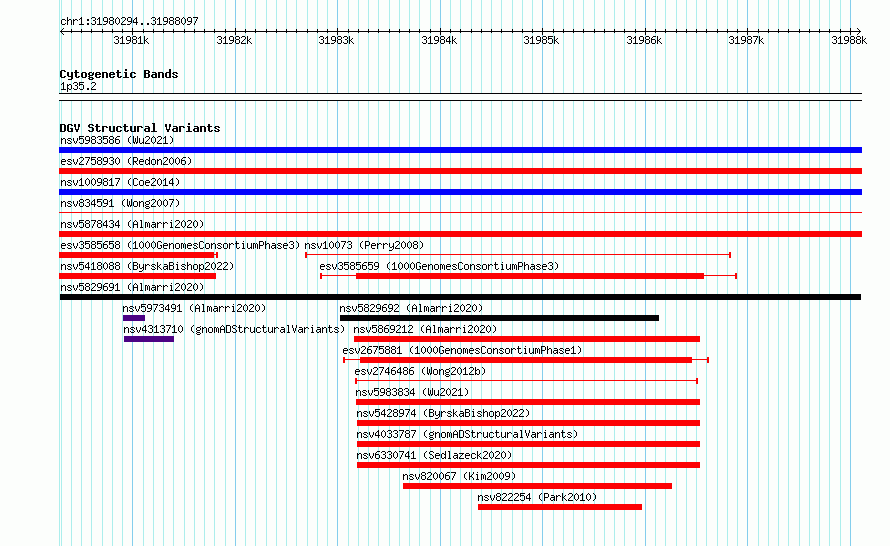Select the red bar under nsv6330741
This screenshot has height=546, width=890.
click(x=528, y=465)
